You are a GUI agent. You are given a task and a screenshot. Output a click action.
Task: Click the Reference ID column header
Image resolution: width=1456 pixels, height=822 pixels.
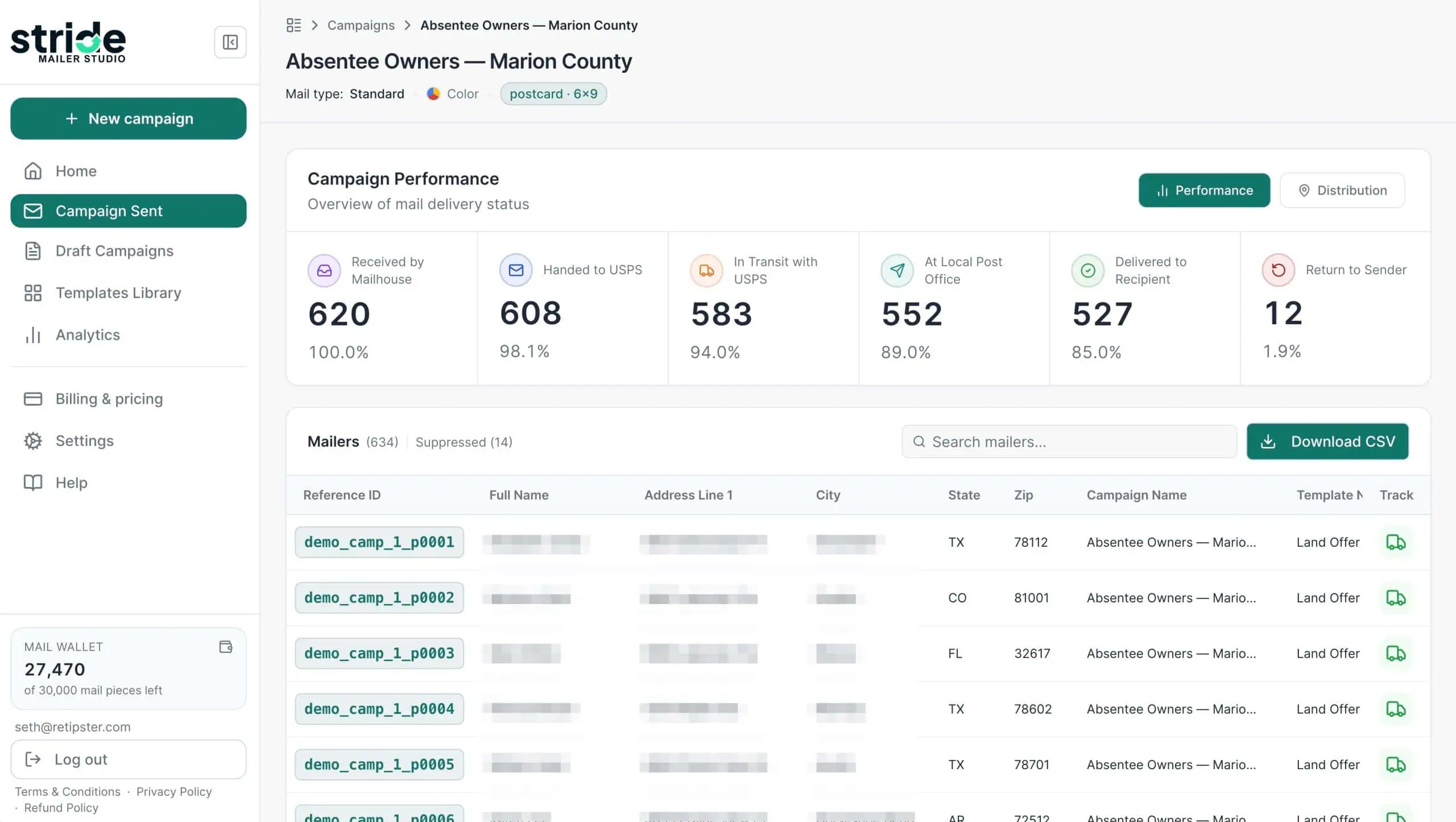342,495
